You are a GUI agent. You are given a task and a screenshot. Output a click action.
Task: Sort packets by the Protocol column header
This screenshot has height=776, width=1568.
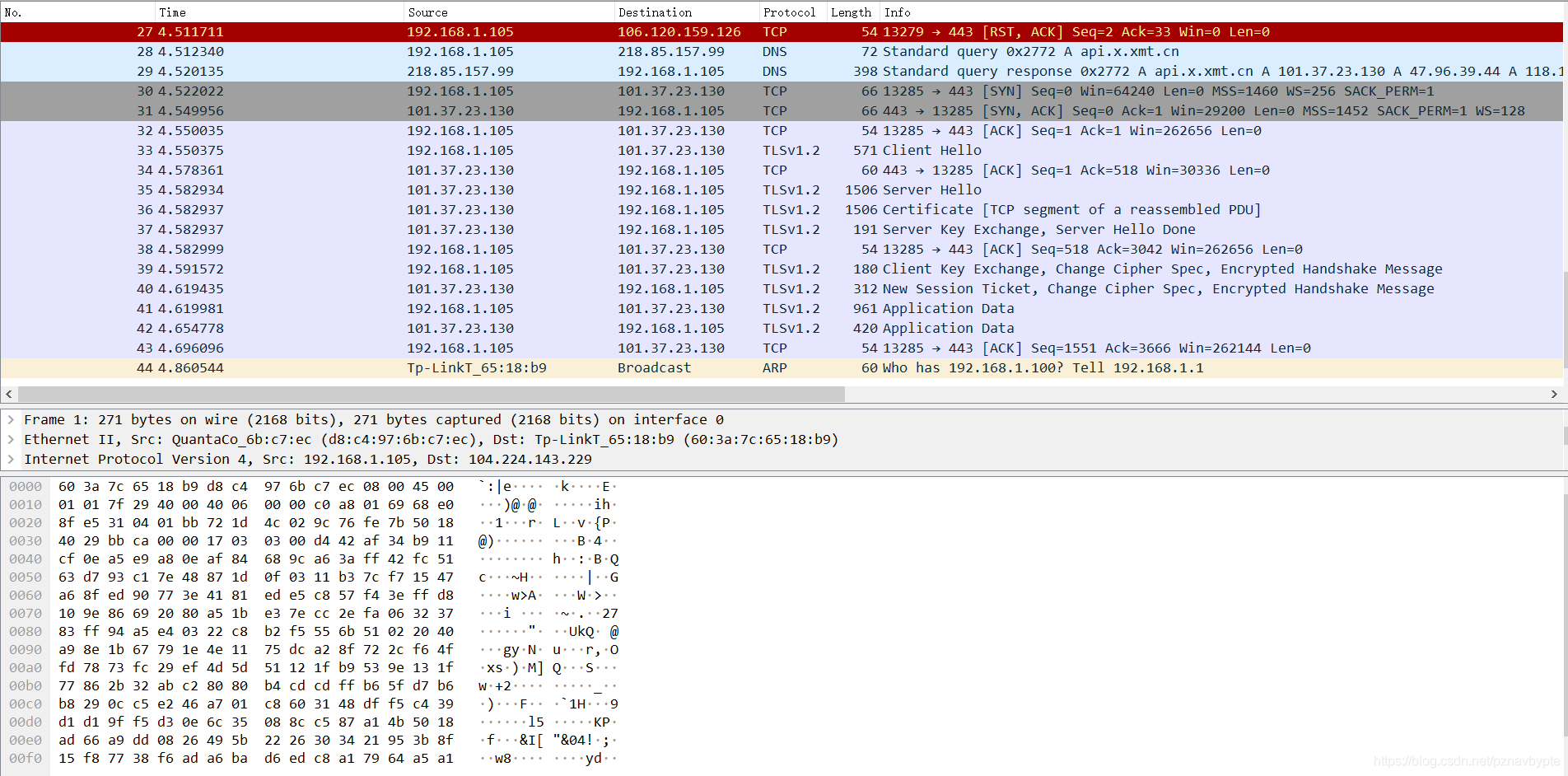tap(792, 12)
